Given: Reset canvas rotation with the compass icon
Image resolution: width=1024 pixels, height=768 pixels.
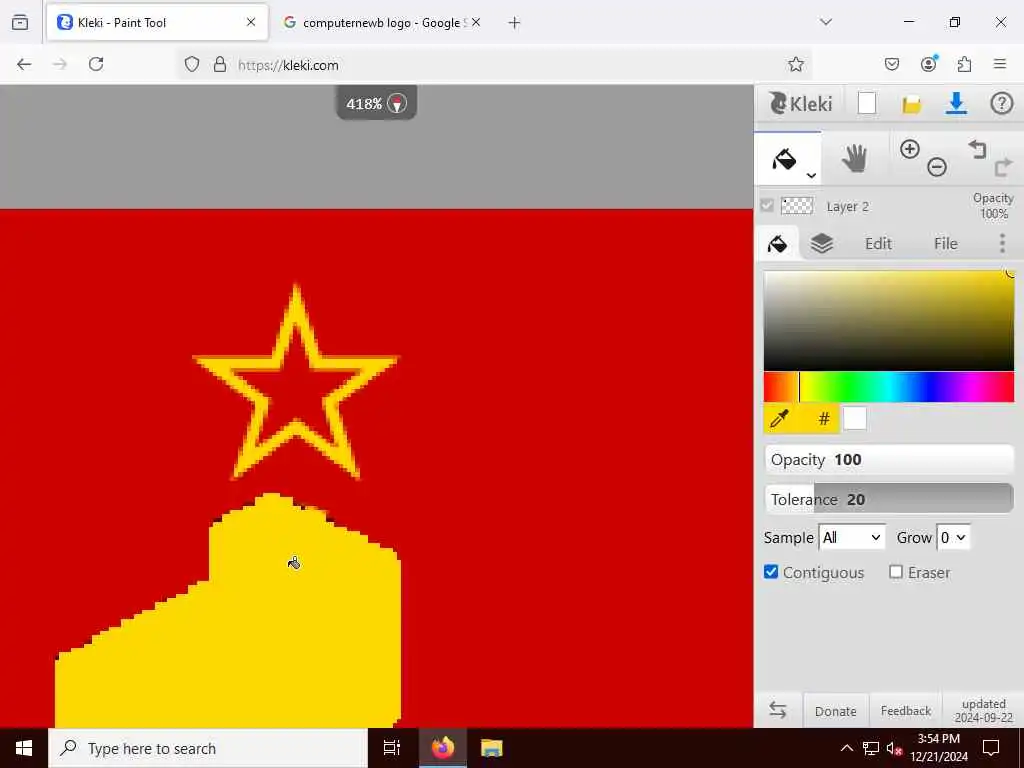Looking at the screenshot, I should 397,103.
